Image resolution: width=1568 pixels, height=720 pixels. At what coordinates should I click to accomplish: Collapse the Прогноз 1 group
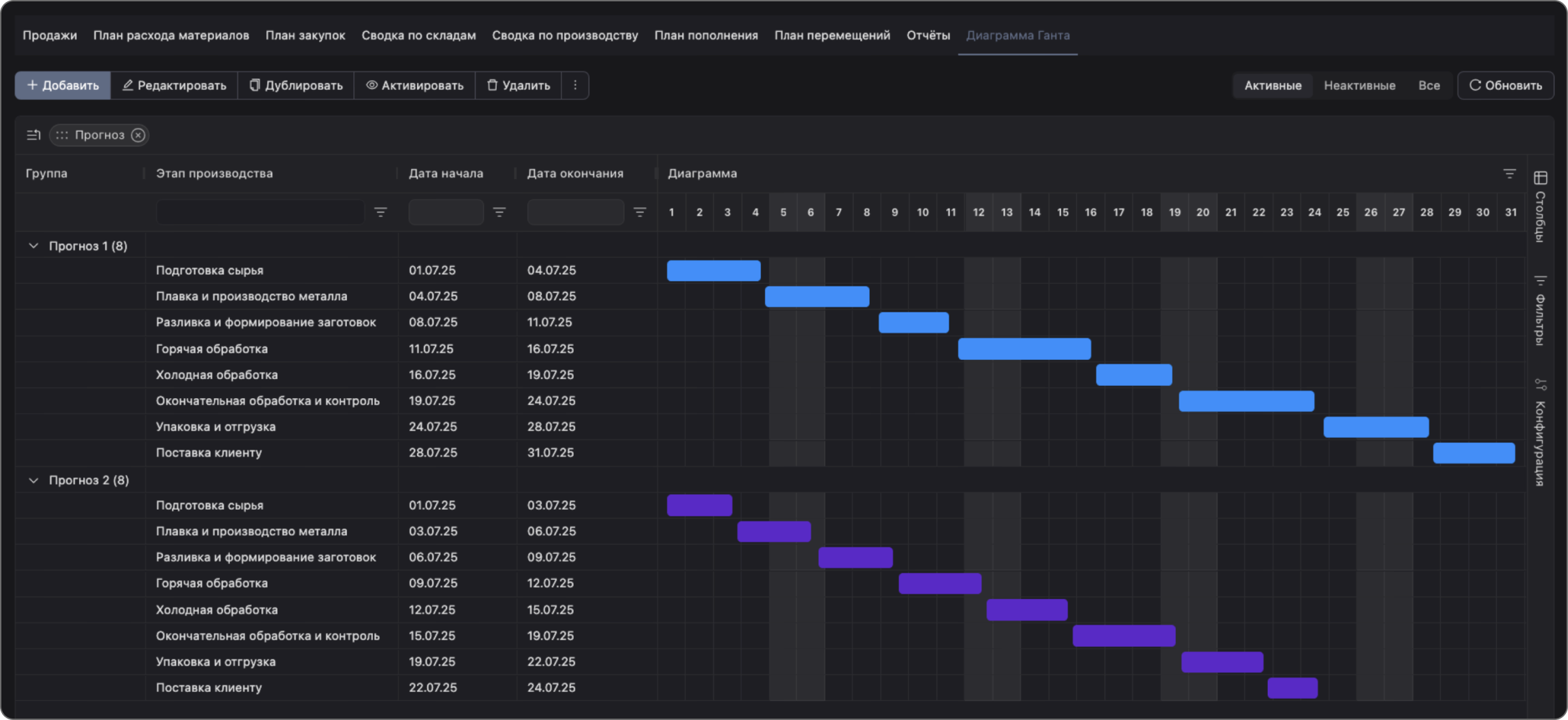pyautogui.click(x=33, y=246)
